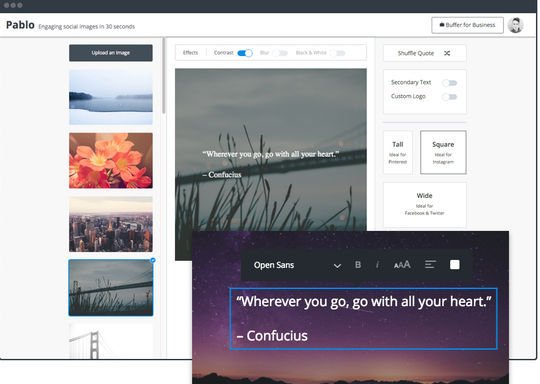Change text size with AAA icon
540x384 pixels.
(402, 264)
